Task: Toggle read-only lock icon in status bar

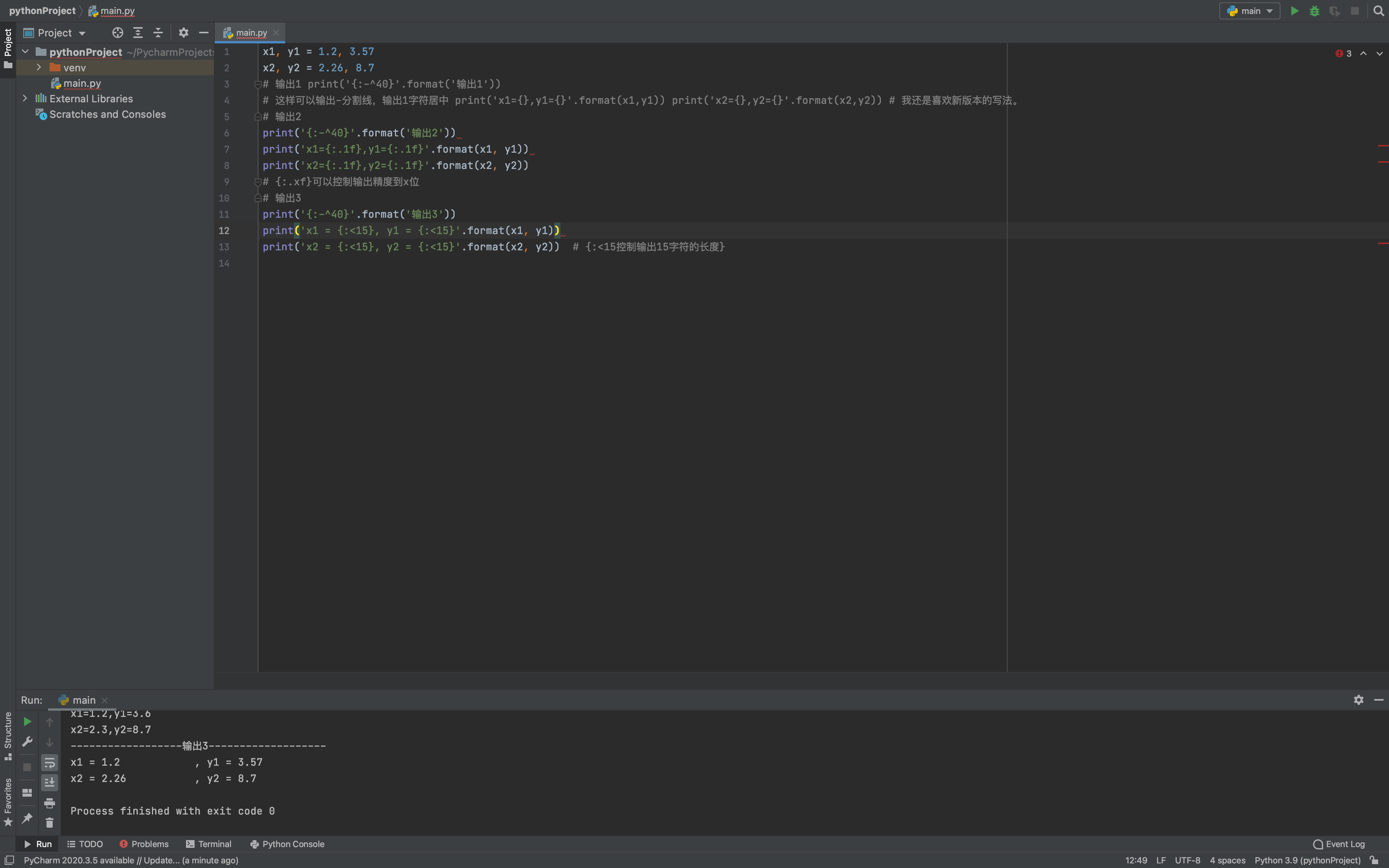Action: [1374, 860]
